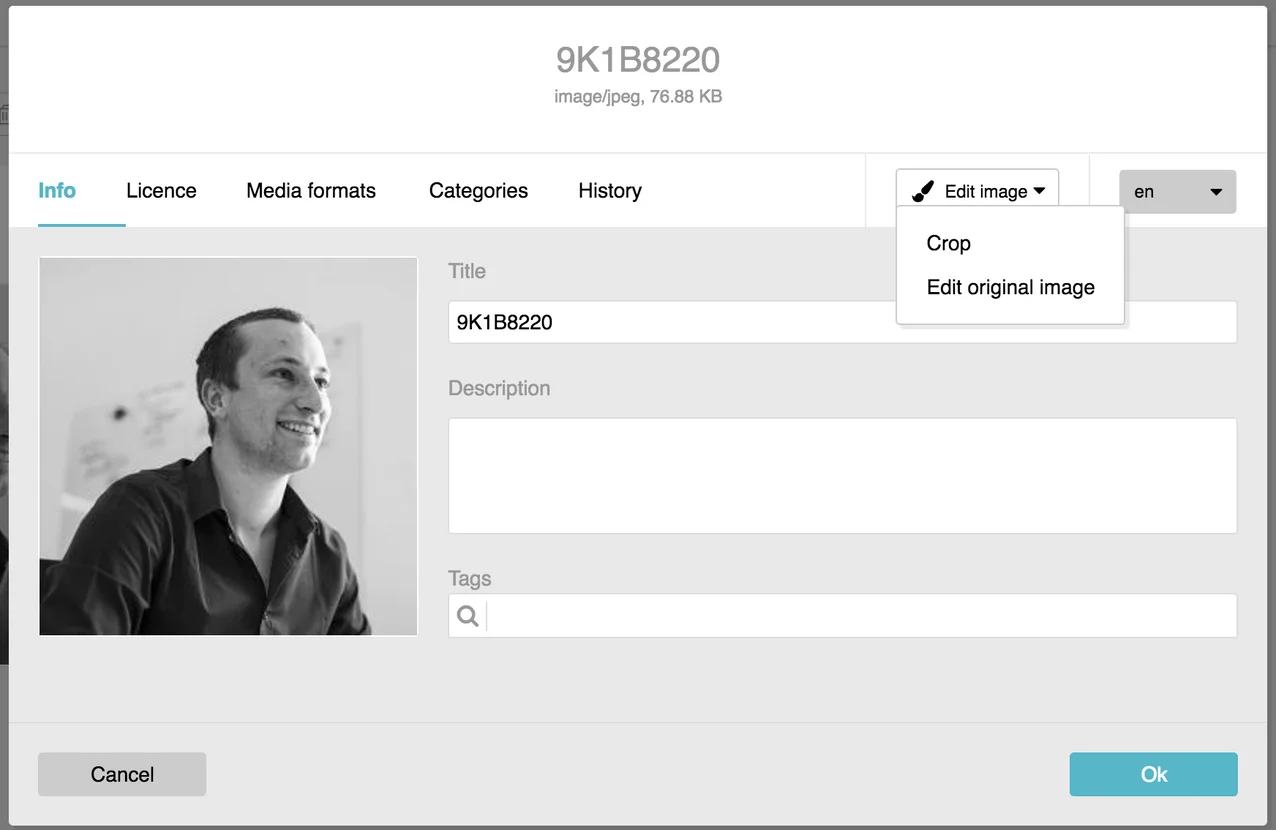The width and height of the screenshot is (1276, 830).
Task: Click the paintbrush icon on Edit image button
Action: (923, 191)
